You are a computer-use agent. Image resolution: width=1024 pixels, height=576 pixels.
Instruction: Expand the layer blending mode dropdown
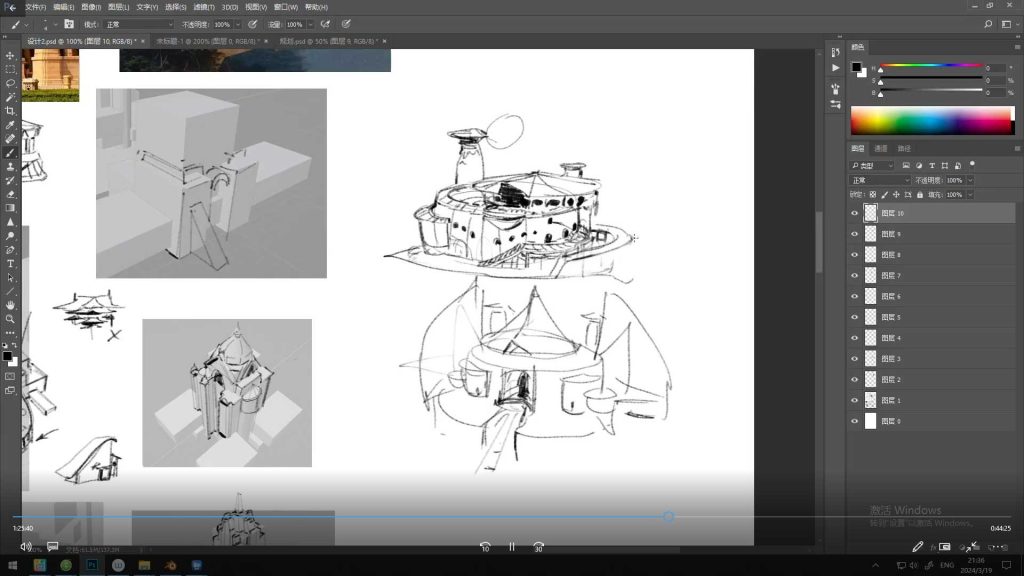pos(879,180)
